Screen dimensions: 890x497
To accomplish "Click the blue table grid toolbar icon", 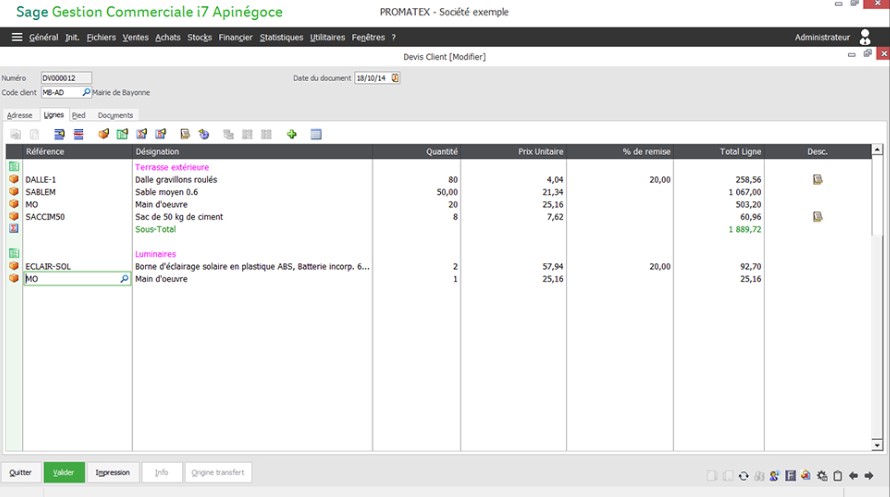I will click(x=316, y=134).
